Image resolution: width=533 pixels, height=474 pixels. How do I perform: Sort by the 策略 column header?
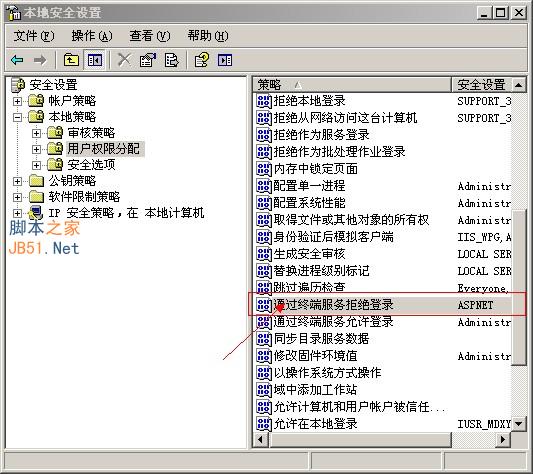click(352, 85)
